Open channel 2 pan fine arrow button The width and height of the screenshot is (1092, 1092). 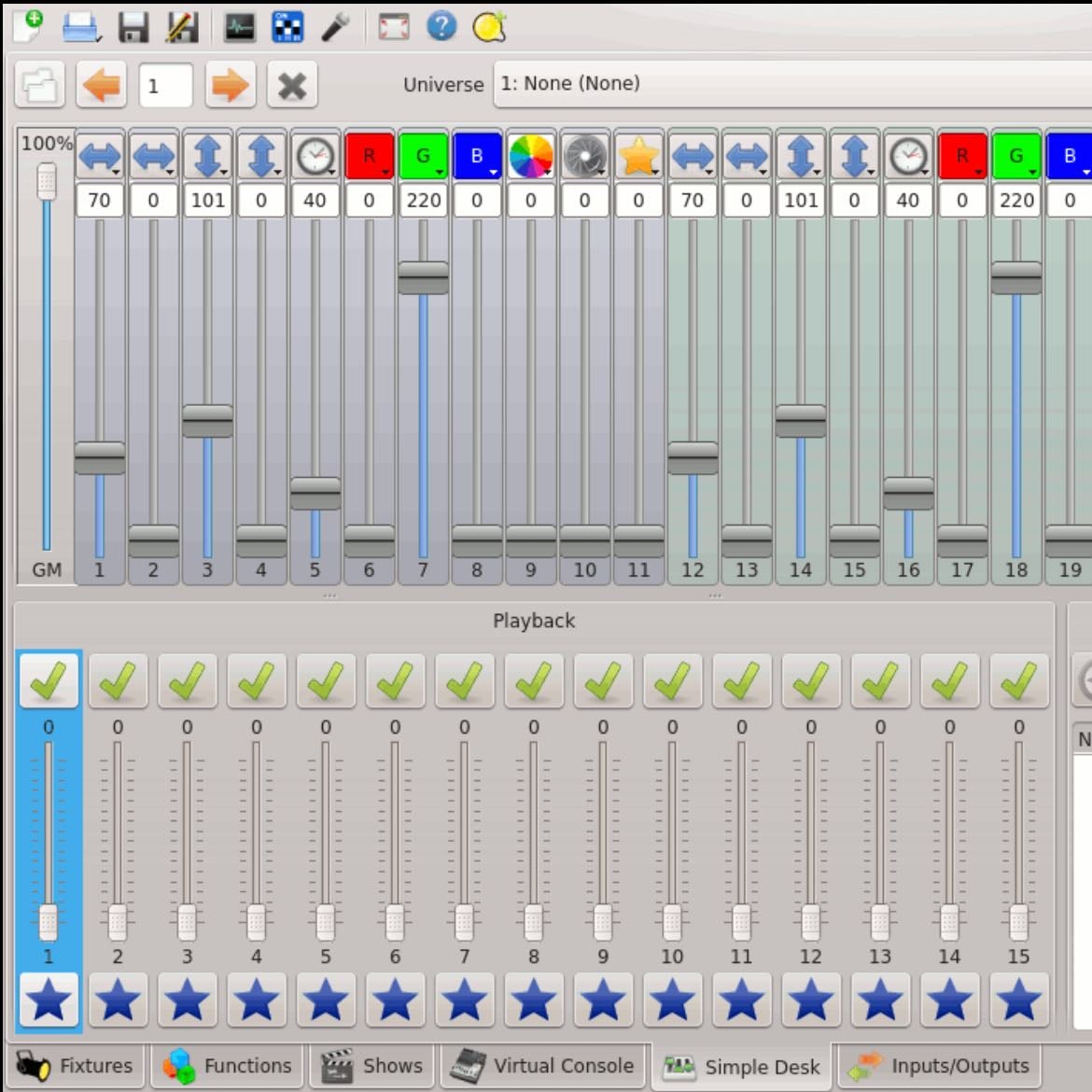pyautogui.click(x=153, y=155)
